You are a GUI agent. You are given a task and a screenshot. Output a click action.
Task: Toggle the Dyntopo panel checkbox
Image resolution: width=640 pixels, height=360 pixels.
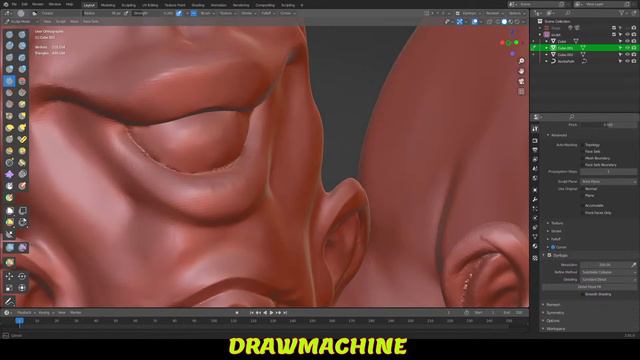tap(549, 255)
